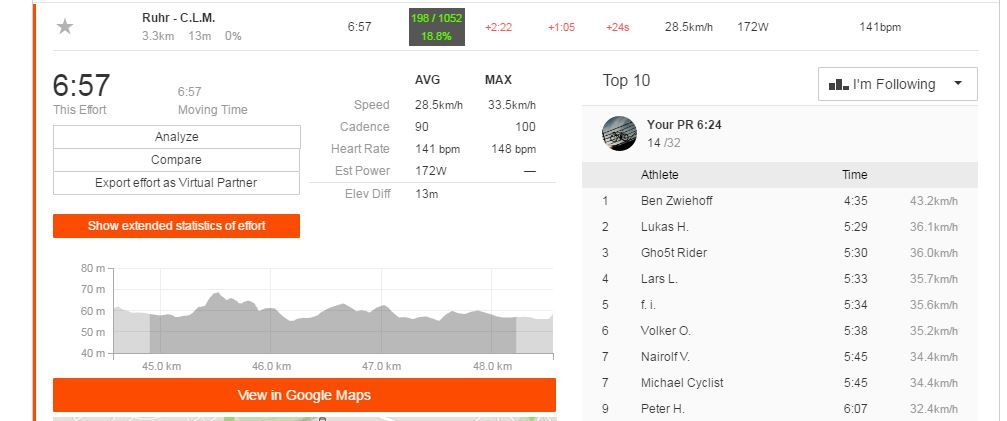The height and width of the screenshot is (421, 1007).
Task: Open Lukas H. leaderboard entry
Action: [664, 227]
